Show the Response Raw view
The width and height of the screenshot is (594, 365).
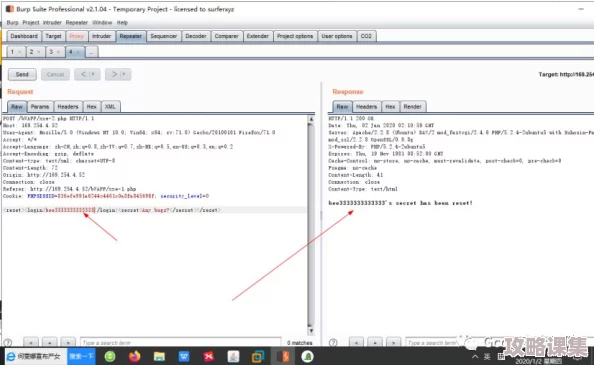[342, 107]
